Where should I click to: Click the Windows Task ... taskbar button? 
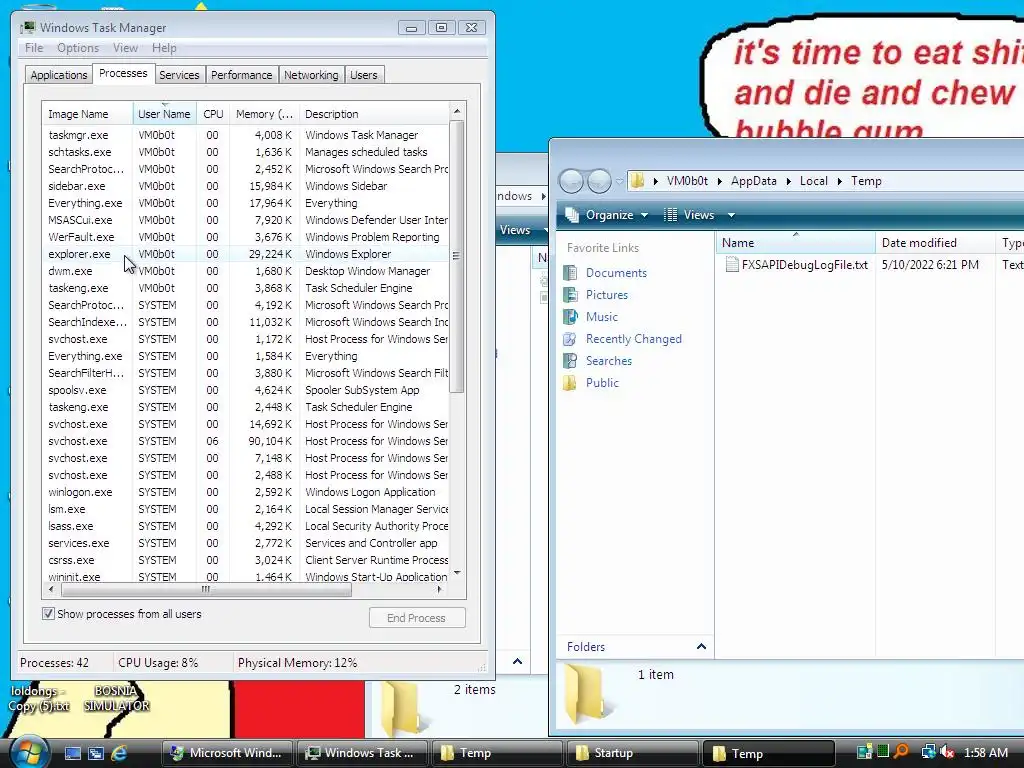362,753
